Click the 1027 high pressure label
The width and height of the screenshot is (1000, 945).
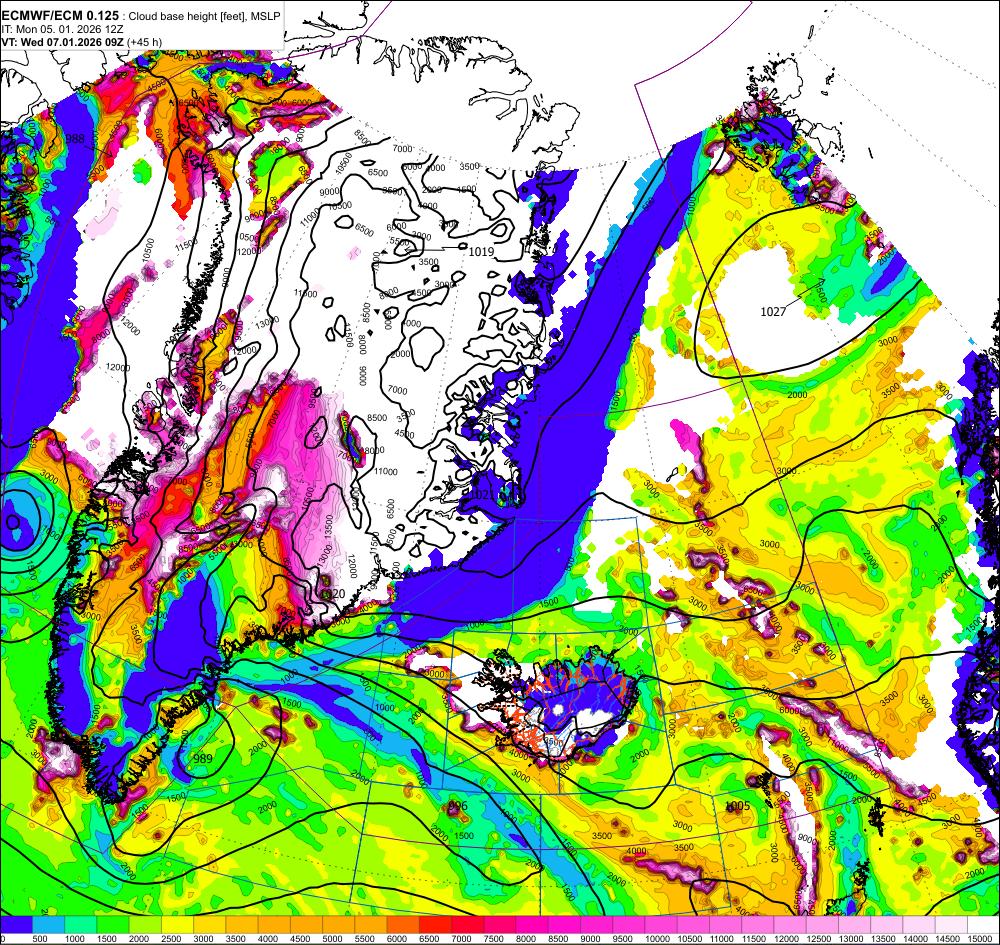click(x=773, y=311)
